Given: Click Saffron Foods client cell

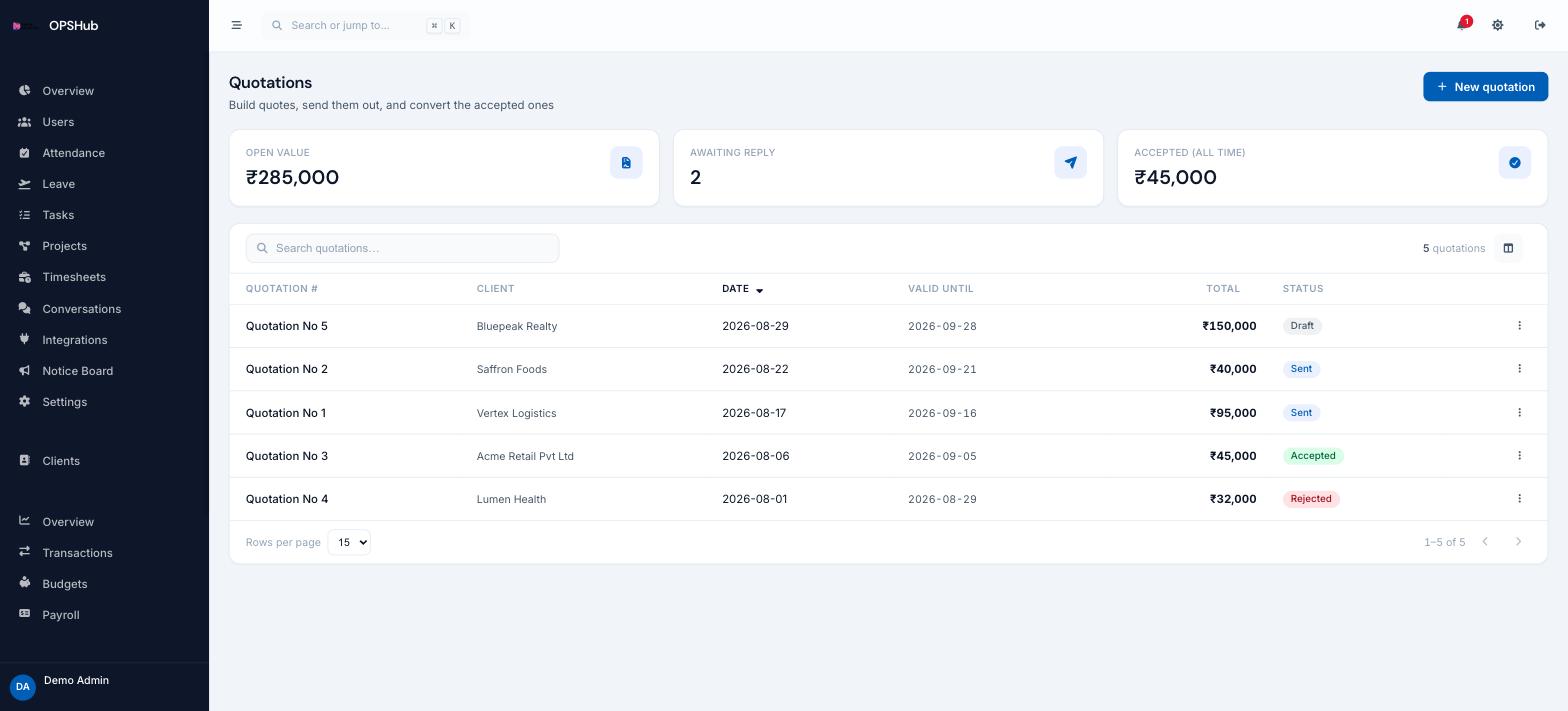Looking at the screenshot, I should [x=512, y=369].
